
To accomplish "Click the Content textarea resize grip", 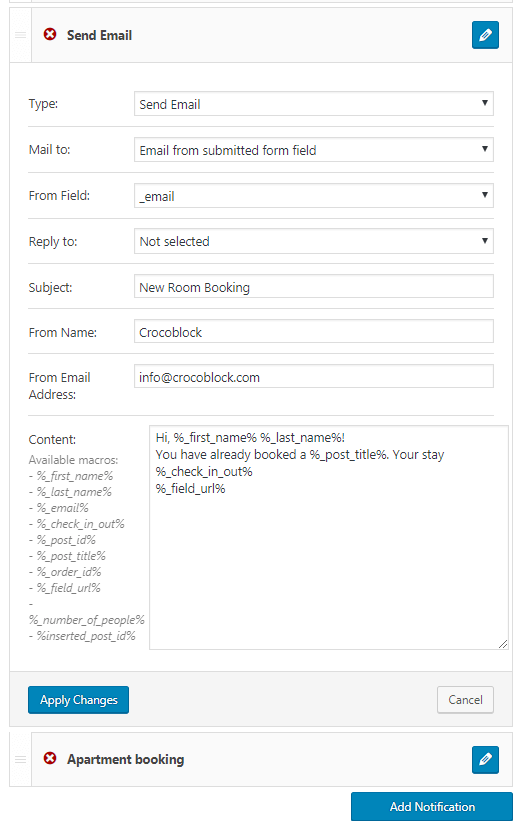I will pyautogui.click(x=503, y=644).
